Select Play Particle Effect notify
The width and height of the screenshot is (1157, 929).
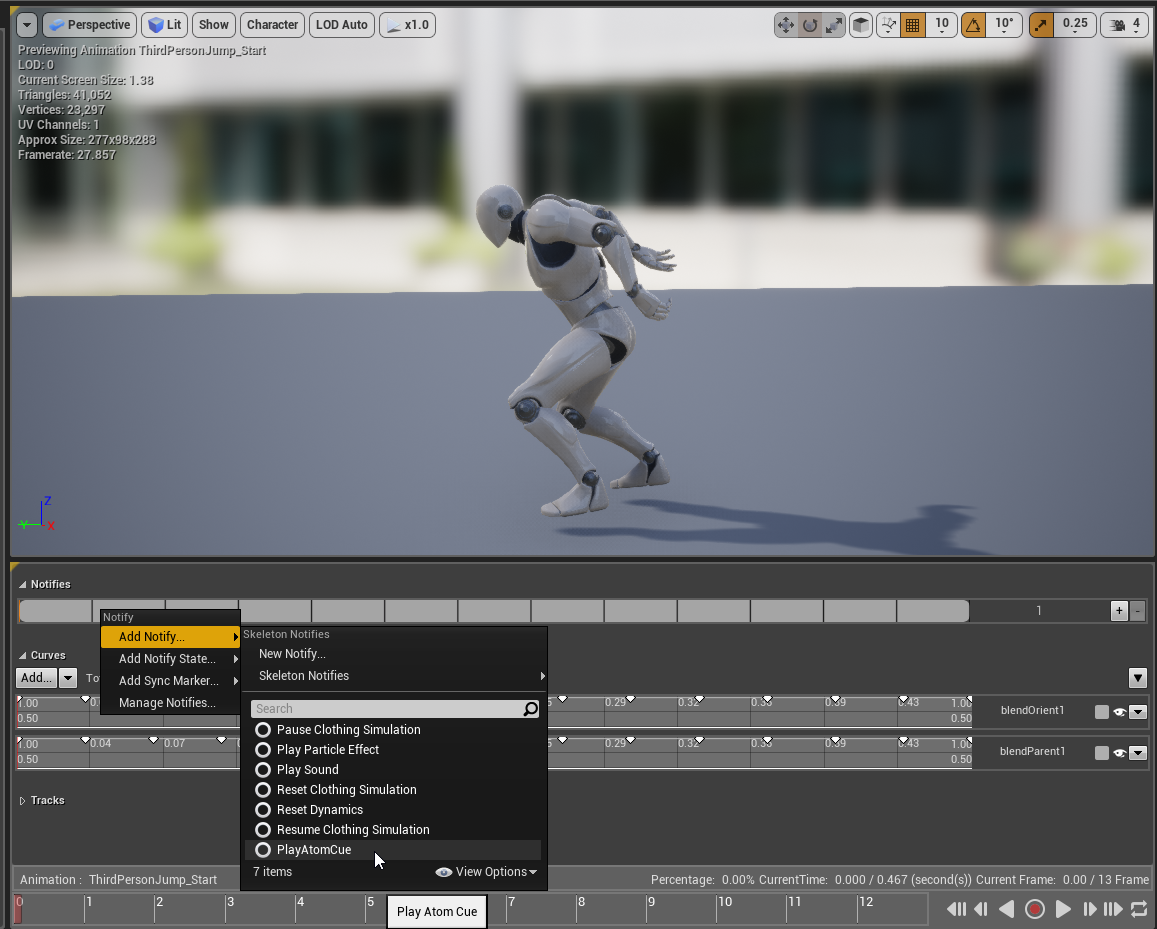393,750
